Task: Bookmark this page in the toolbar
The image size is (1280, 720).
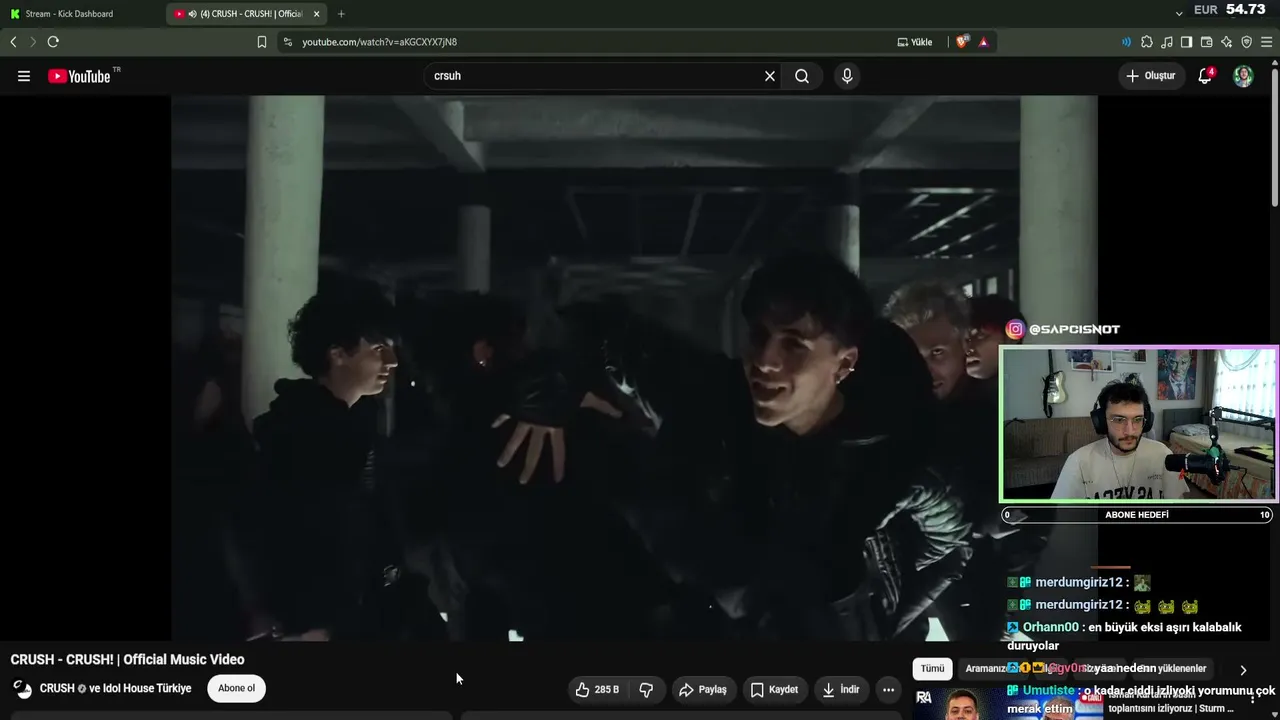Action: point(262,42)
